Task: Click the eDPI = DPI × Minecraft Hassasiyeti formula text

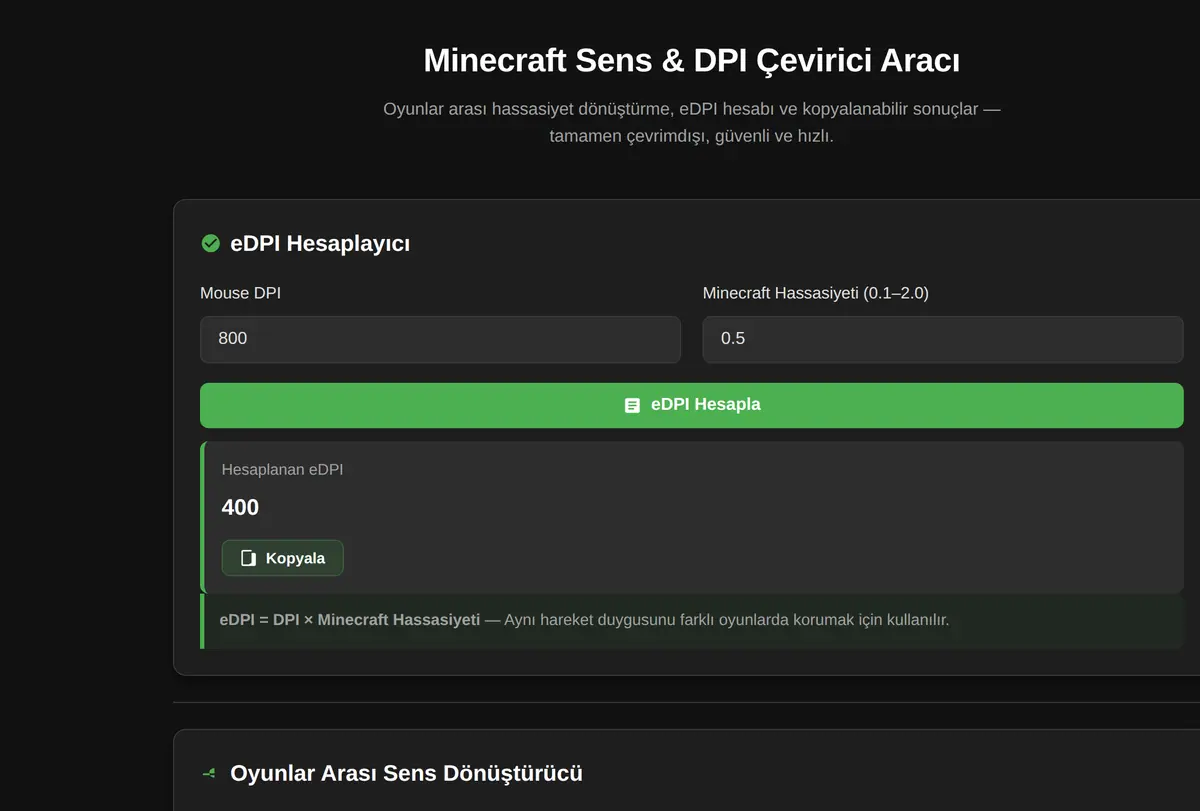Action: click(350, 620)
